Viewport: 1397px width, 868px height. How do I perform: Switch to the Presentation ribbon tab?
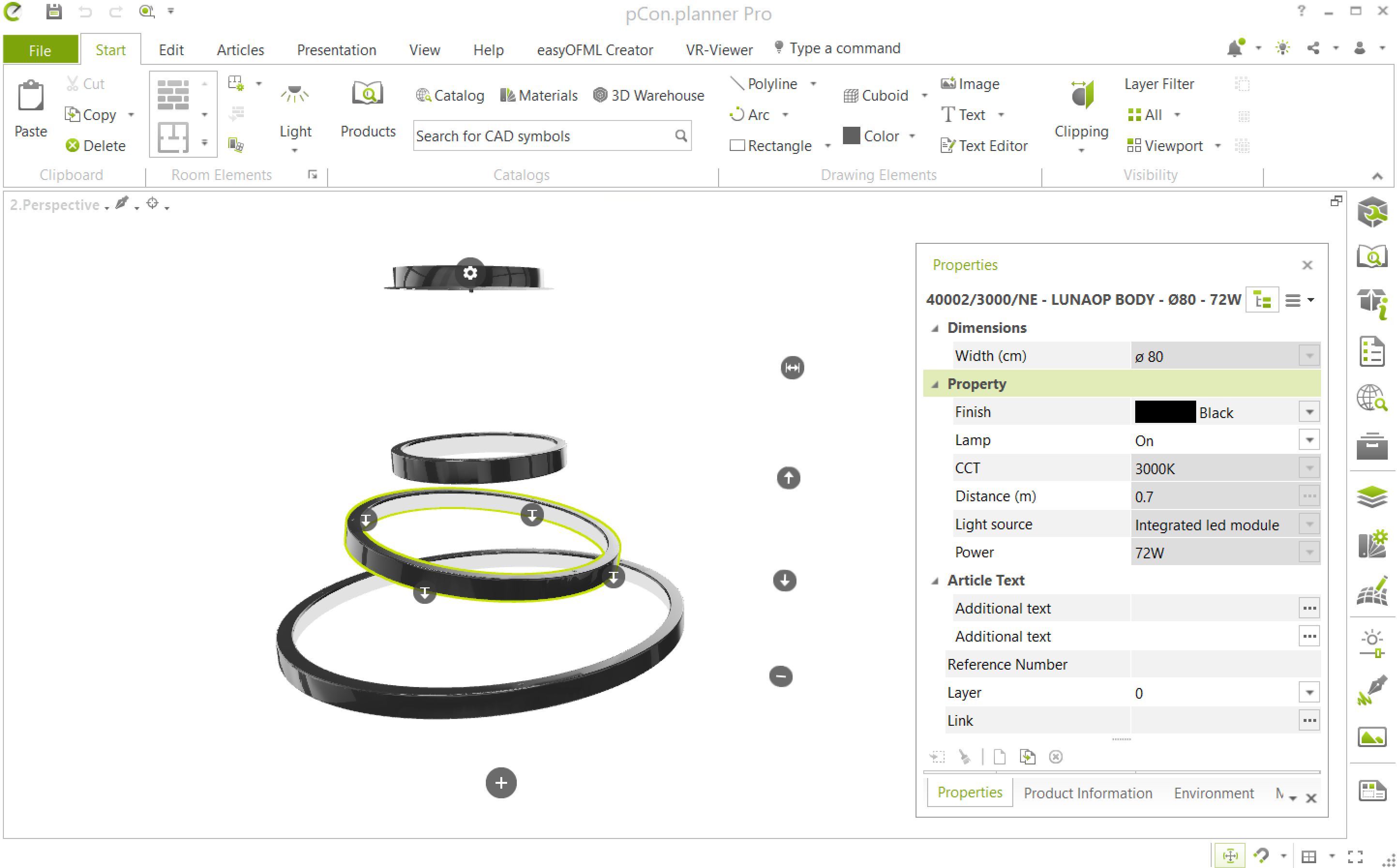336,50
